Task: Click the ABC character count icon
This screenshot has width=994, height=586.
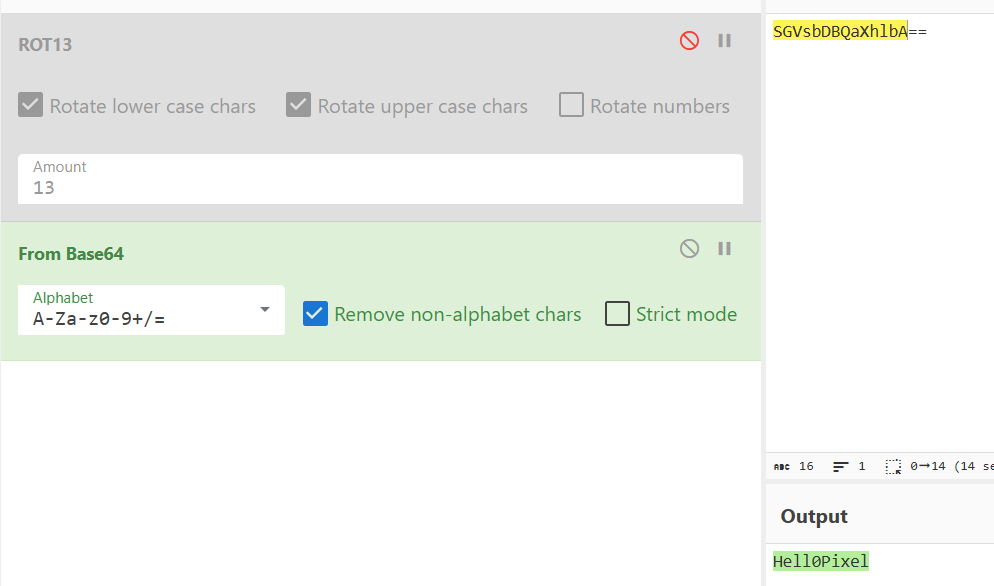Action: tap(782, 467)
